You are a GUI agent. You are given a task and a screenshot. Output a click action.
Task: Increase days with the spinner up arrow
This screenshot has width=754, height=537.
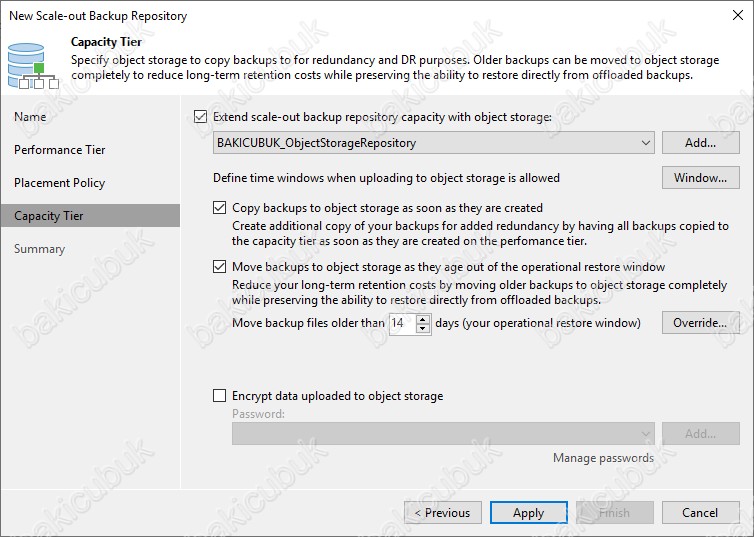[422, 318]
